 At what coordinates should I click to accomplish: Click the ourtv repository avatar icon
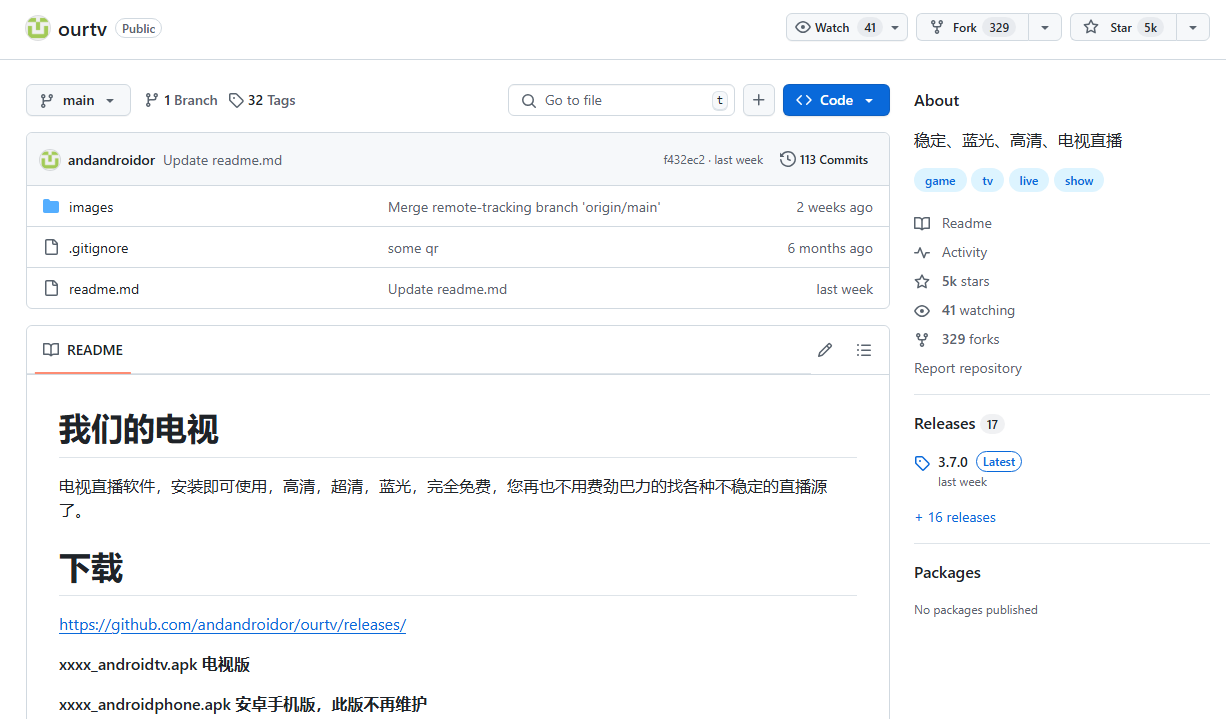(x=38, y=28)
